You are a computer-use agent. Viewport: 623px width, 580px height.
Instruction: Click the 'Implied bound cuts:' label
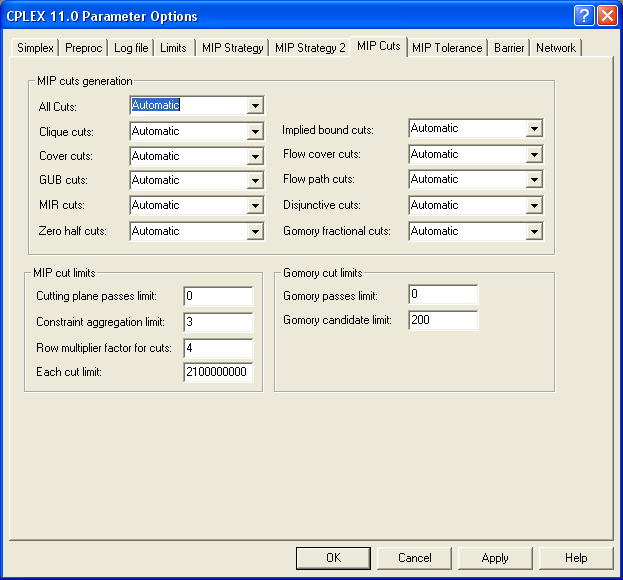click(328, 130)
